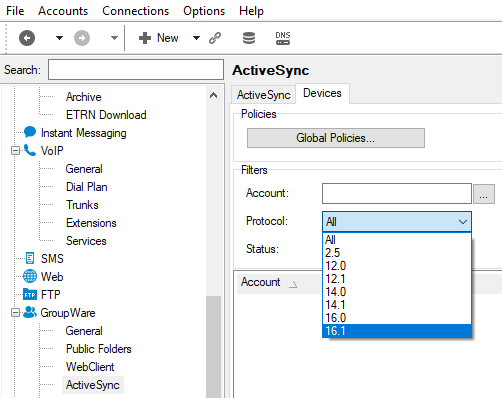
Task: Choose All in the Protocol list
Action: 397,239
